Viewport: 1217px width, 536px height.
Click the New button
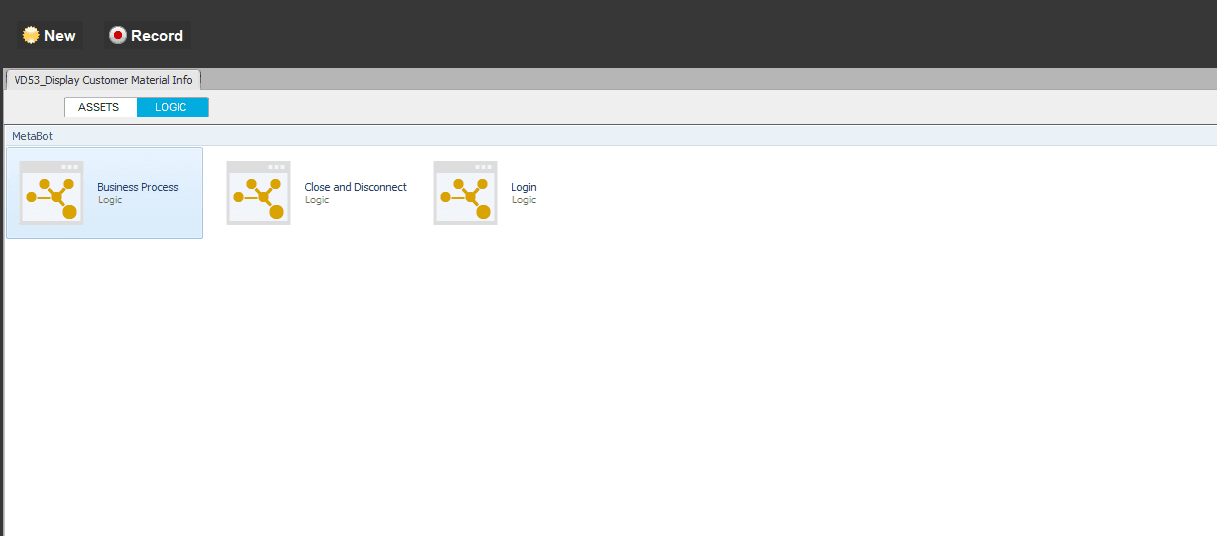(49, 35)
